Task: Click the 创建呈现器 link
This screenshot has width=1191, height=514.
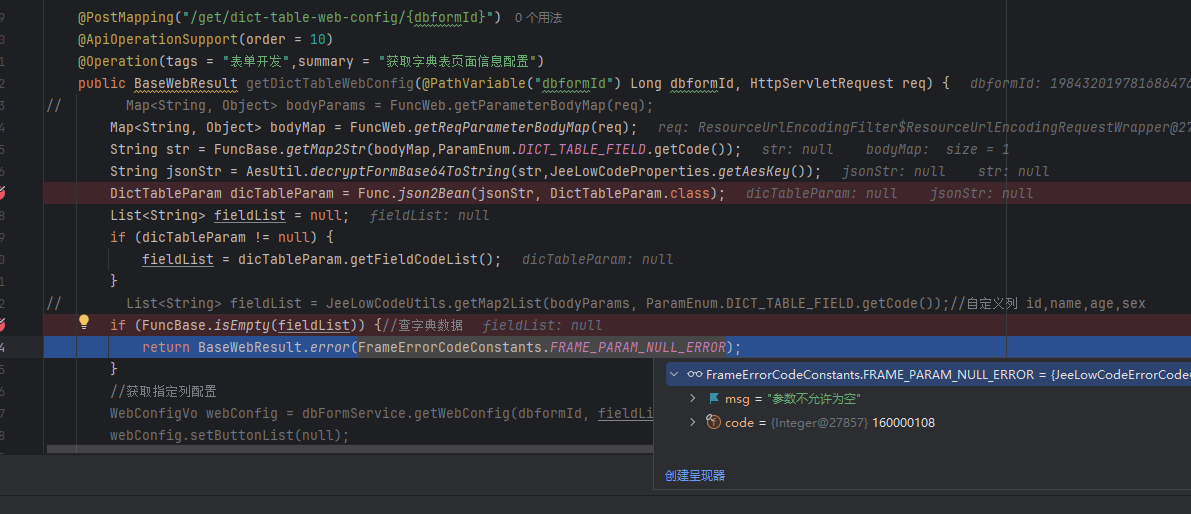Action: tap(695, 476)
